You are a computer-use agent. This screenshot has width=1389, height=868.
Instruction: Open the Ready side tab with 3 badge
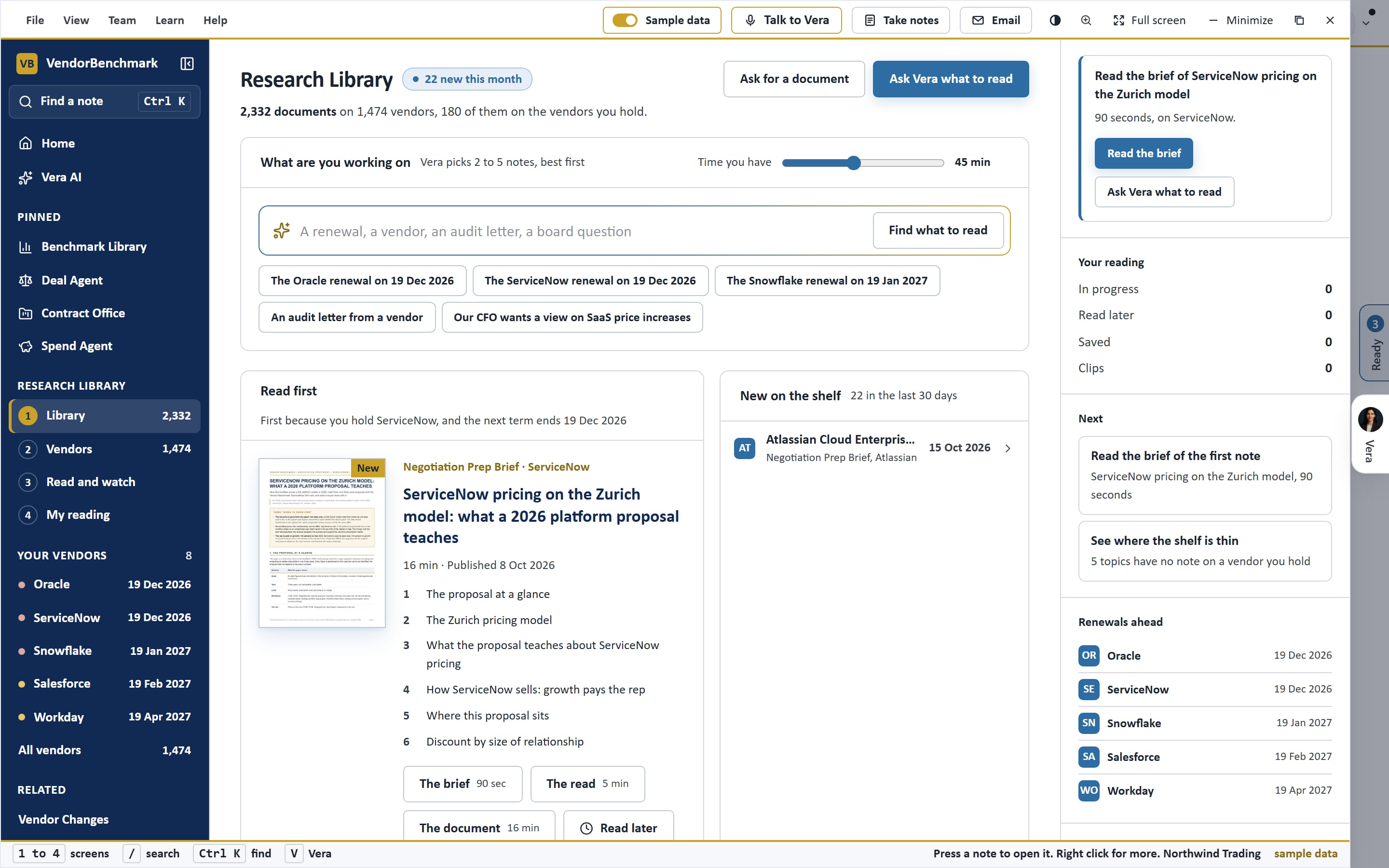(x=1375, y=343)
